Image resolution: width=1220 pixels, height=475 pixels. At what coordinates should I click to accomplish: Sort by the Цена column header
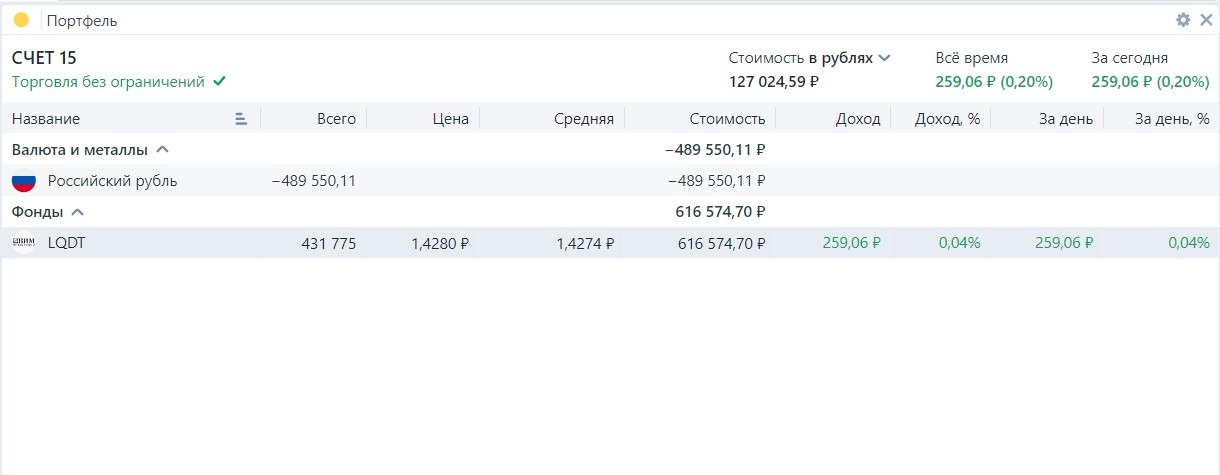(x=451, y=119)
